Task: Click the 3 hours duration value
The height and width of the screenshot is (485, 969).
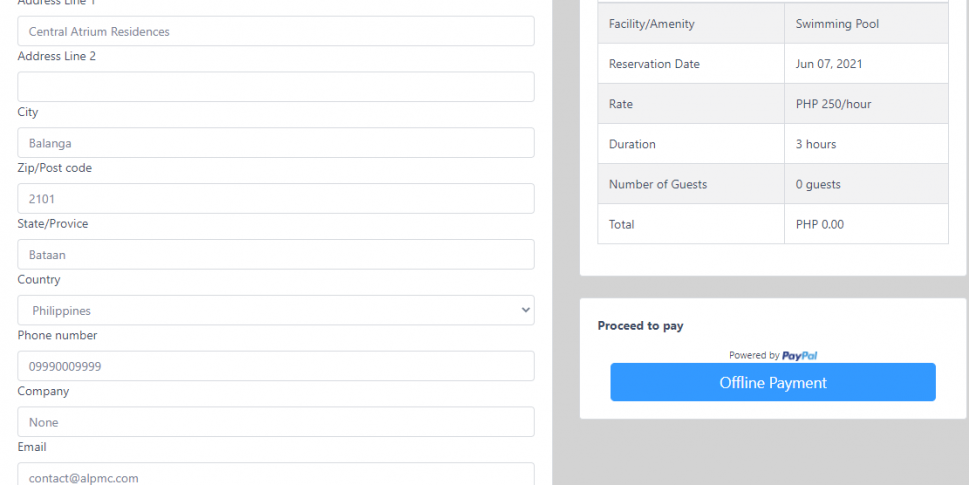Action: point(816,144)
